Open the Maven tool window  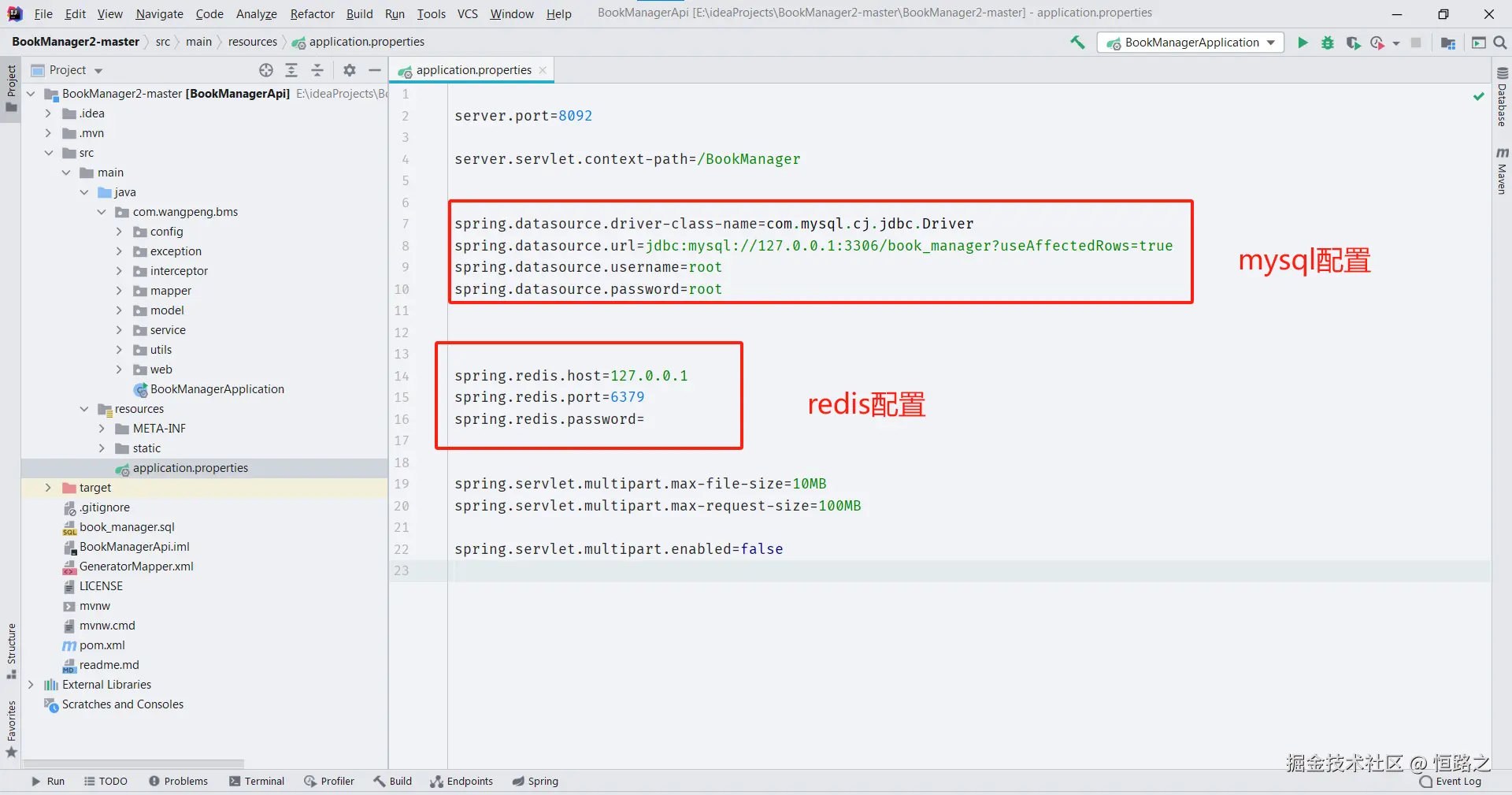click(1502, 170)
